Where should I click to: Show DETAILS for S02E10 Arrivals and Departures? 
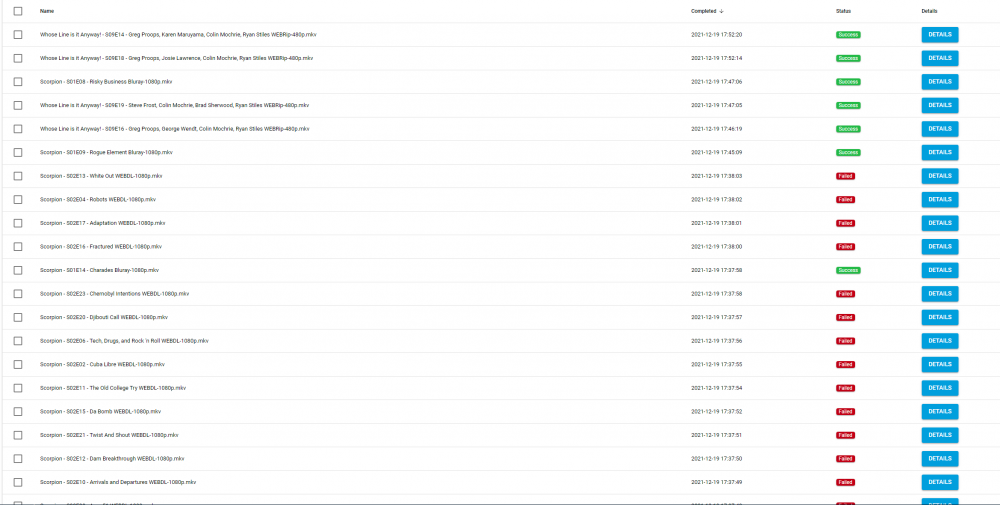click(x=939, y=483)
